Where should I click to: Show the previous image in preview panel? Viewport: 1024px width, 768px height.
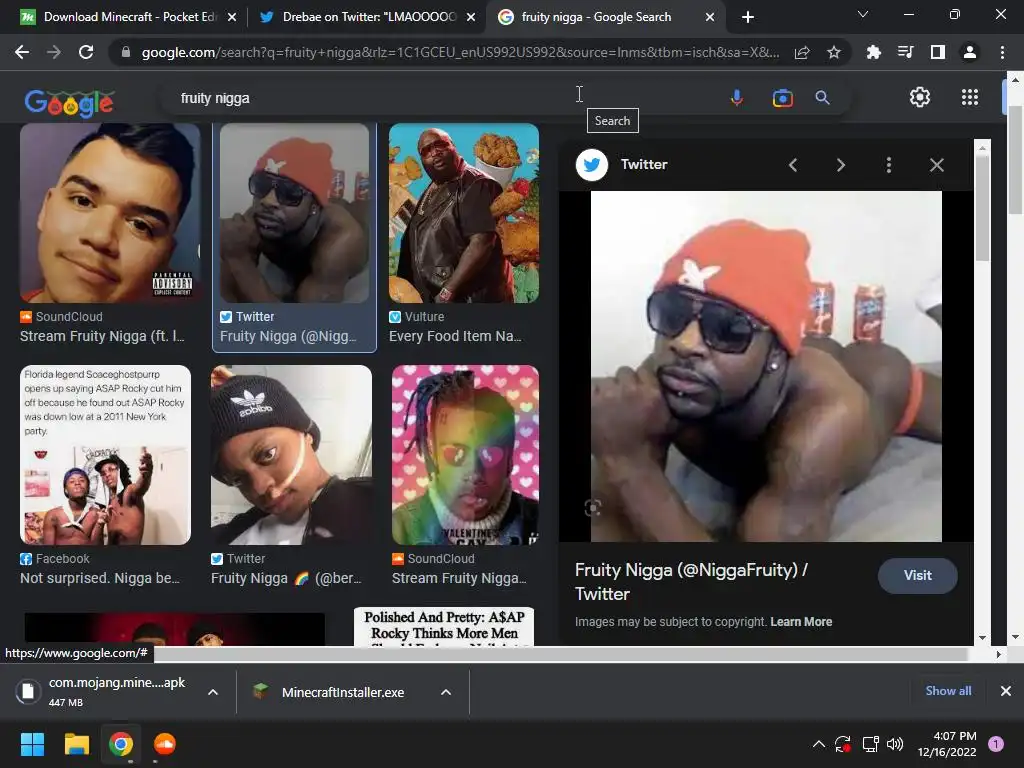click(793, 165)
